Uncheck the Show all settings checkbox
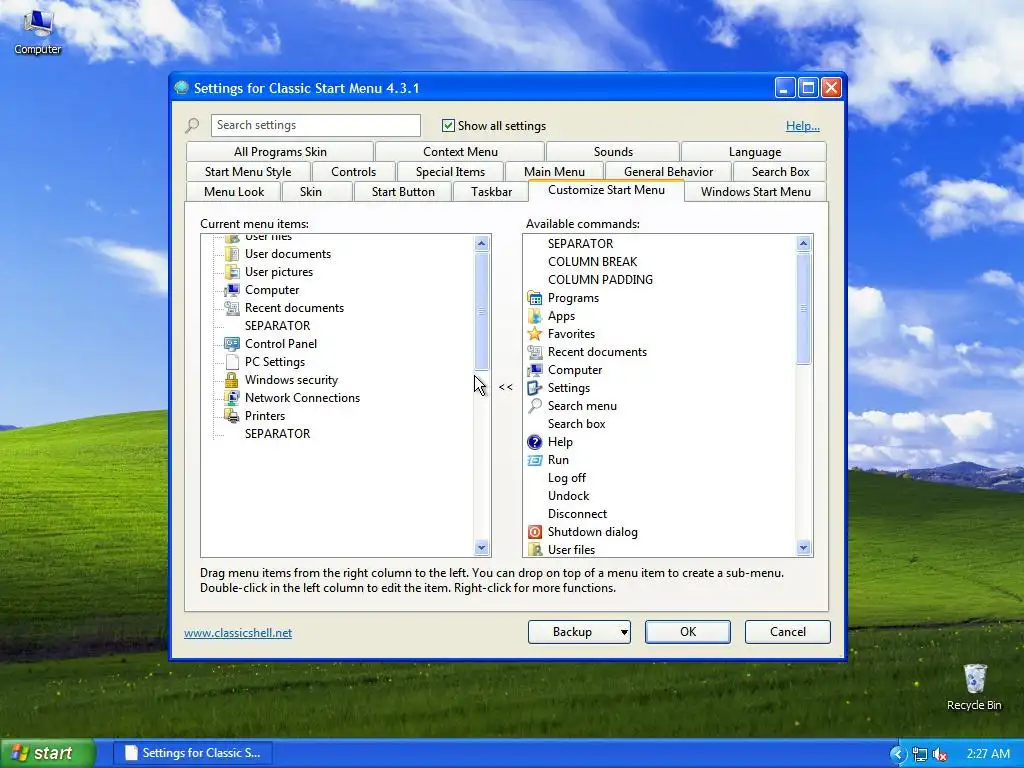 448,125
